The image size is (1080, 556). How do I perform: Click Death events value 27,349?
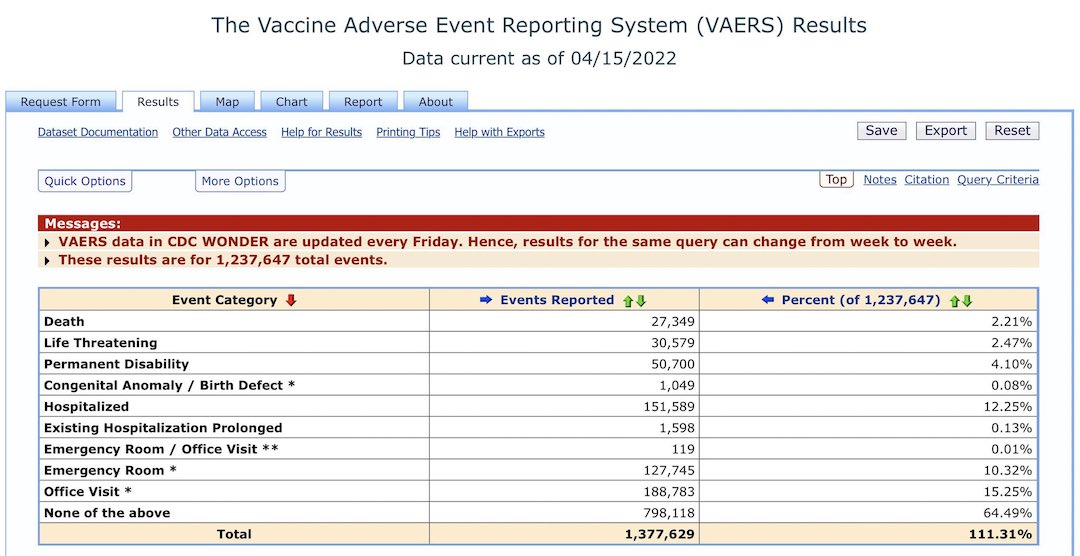[x=673, y=322]
